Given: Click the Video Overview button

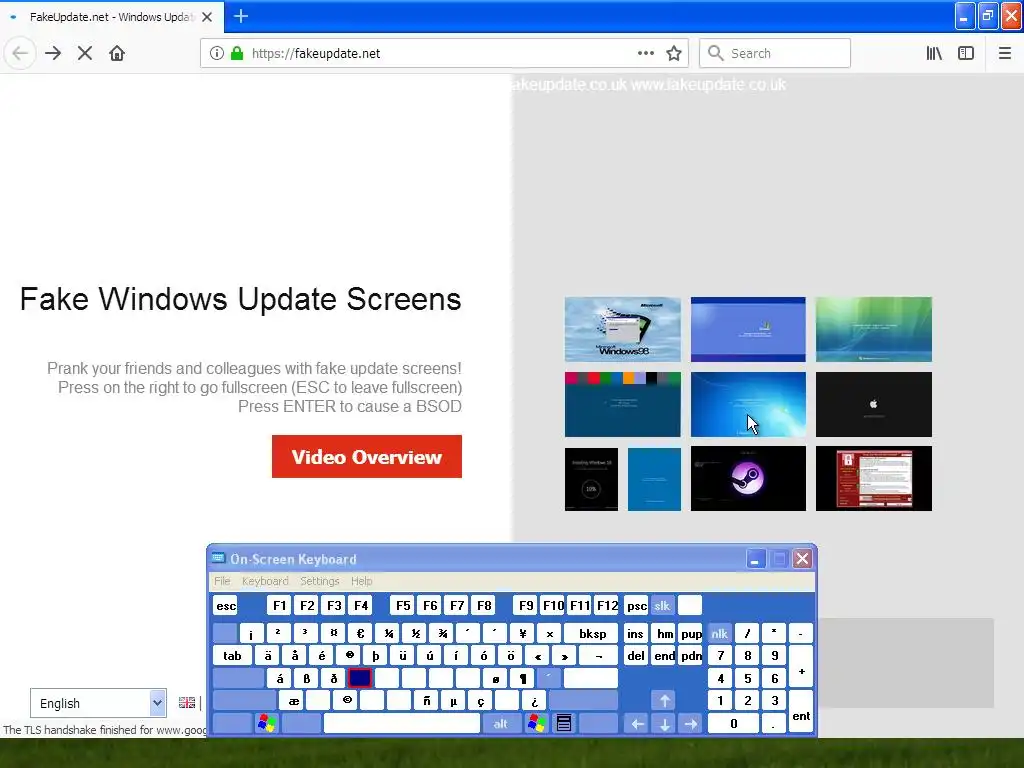Looking at the screenshot, I should [x=367, y=456].
